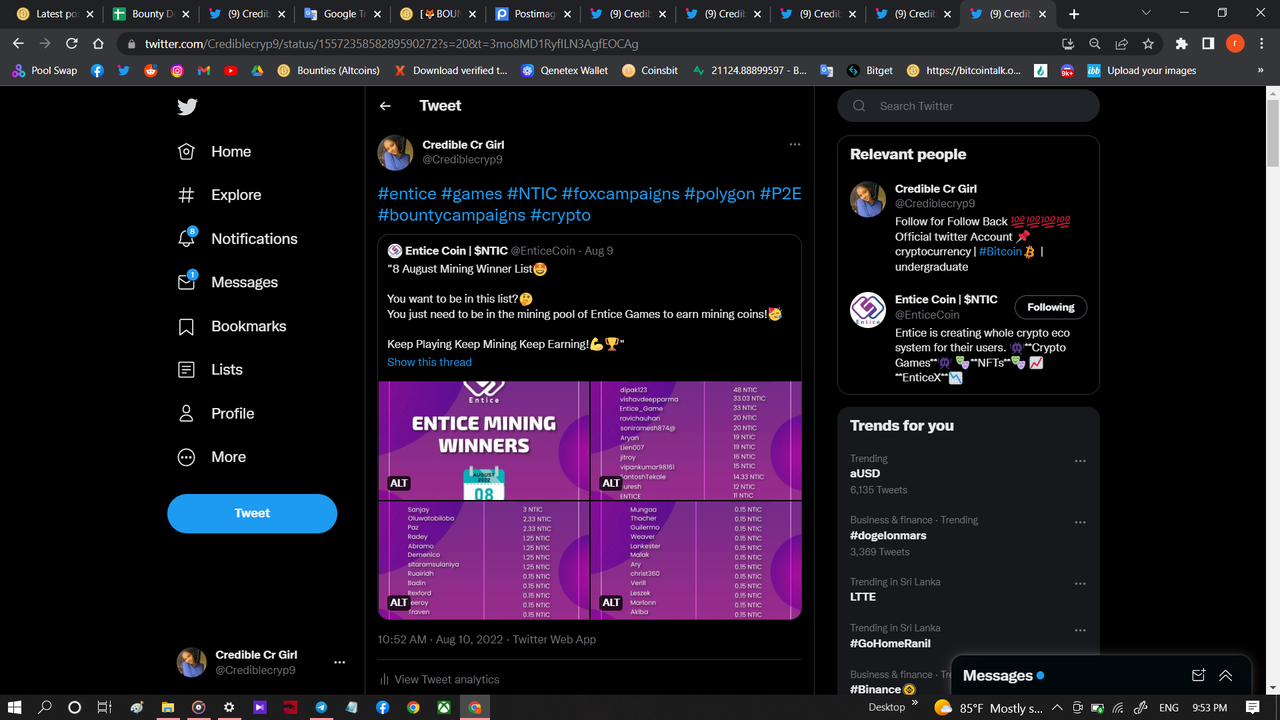
Task: Start a new Direct Message in Messages panel
Action: pos(1196,675)
